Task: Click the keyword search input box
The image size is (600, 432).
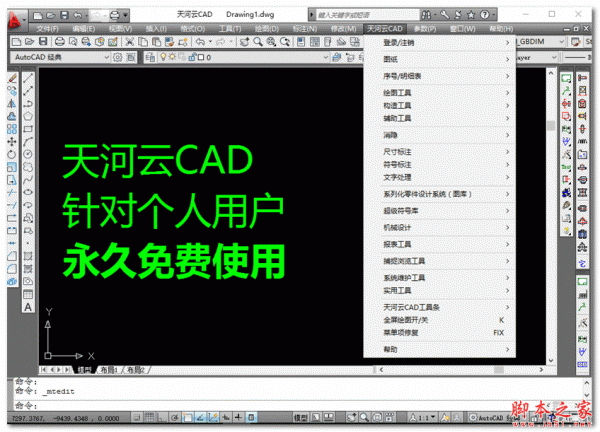Action: tap(367, 15)
